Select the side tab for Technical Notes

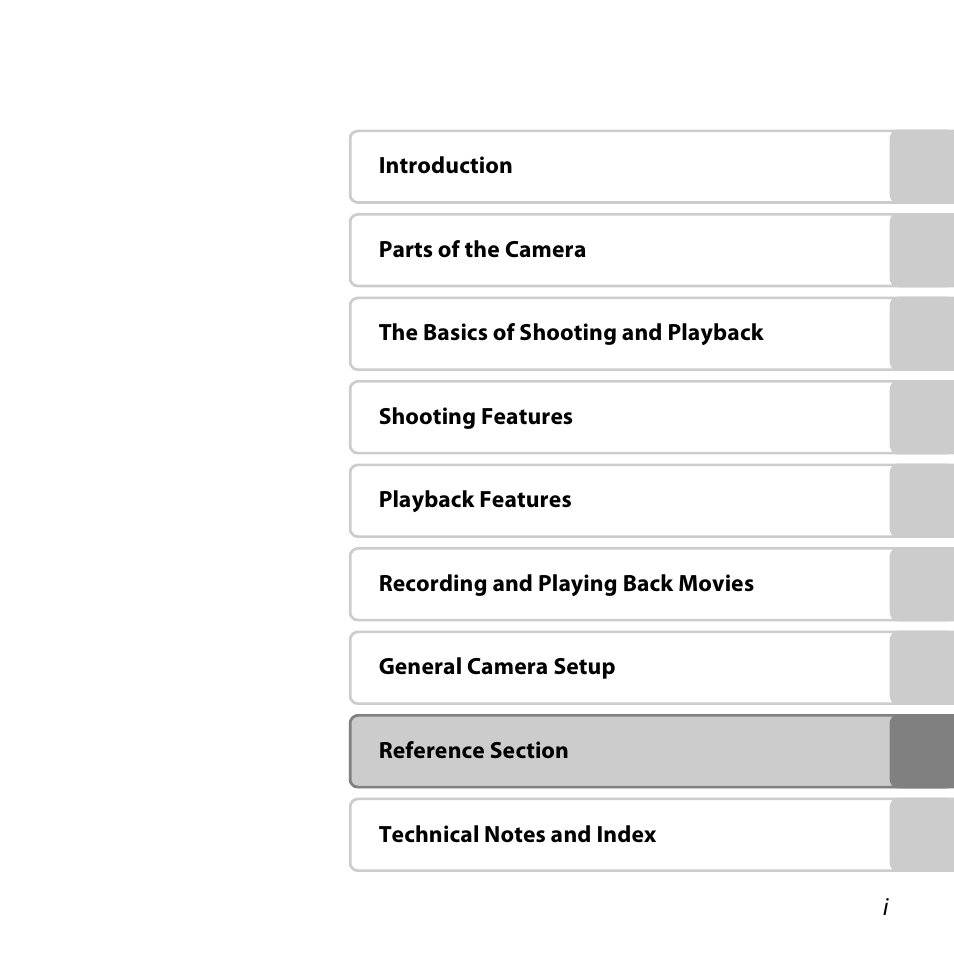coord(922,835)
